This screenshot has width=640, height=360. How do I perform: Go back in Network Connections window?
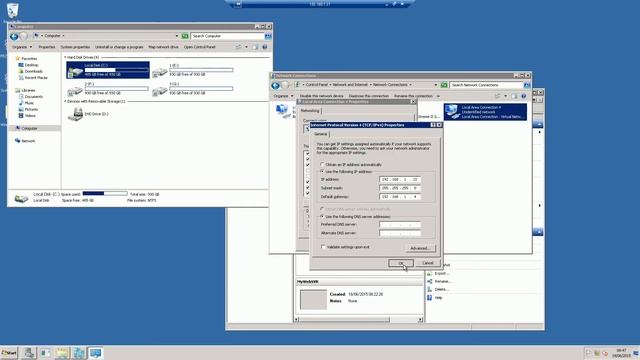point(276,85)
